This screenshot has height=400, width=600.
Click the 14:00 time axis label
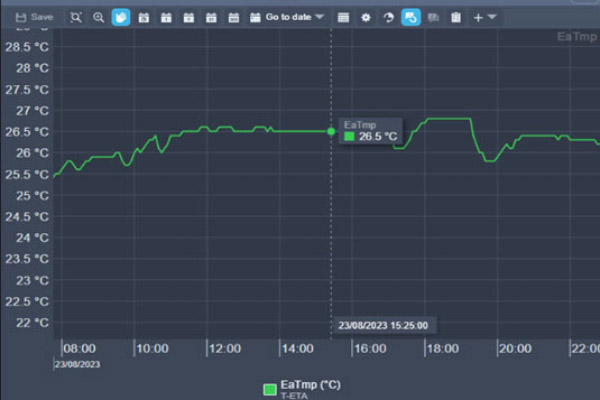298,349
